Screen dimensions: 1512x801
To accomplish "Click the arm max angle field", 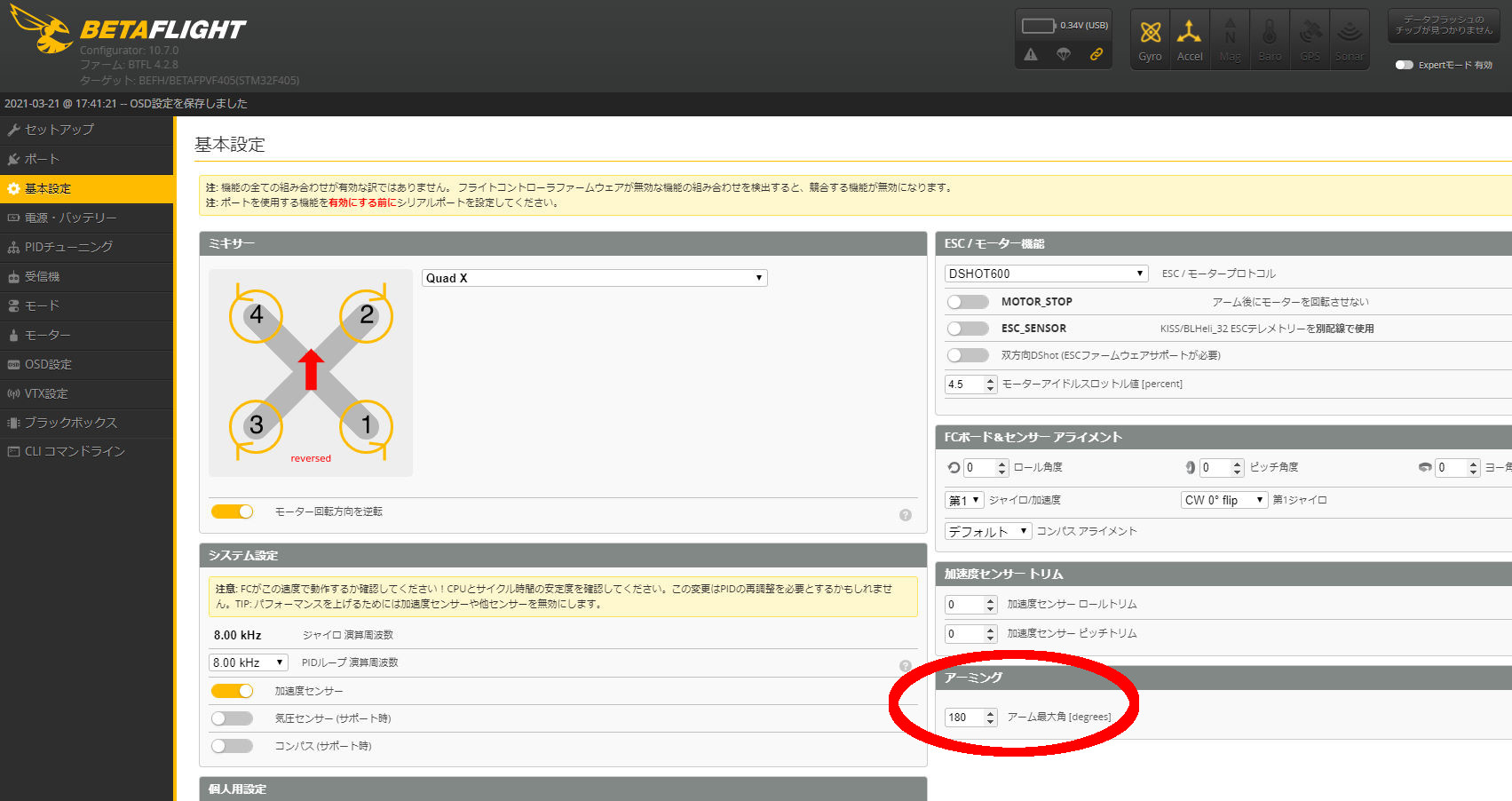I will point(971,718).
